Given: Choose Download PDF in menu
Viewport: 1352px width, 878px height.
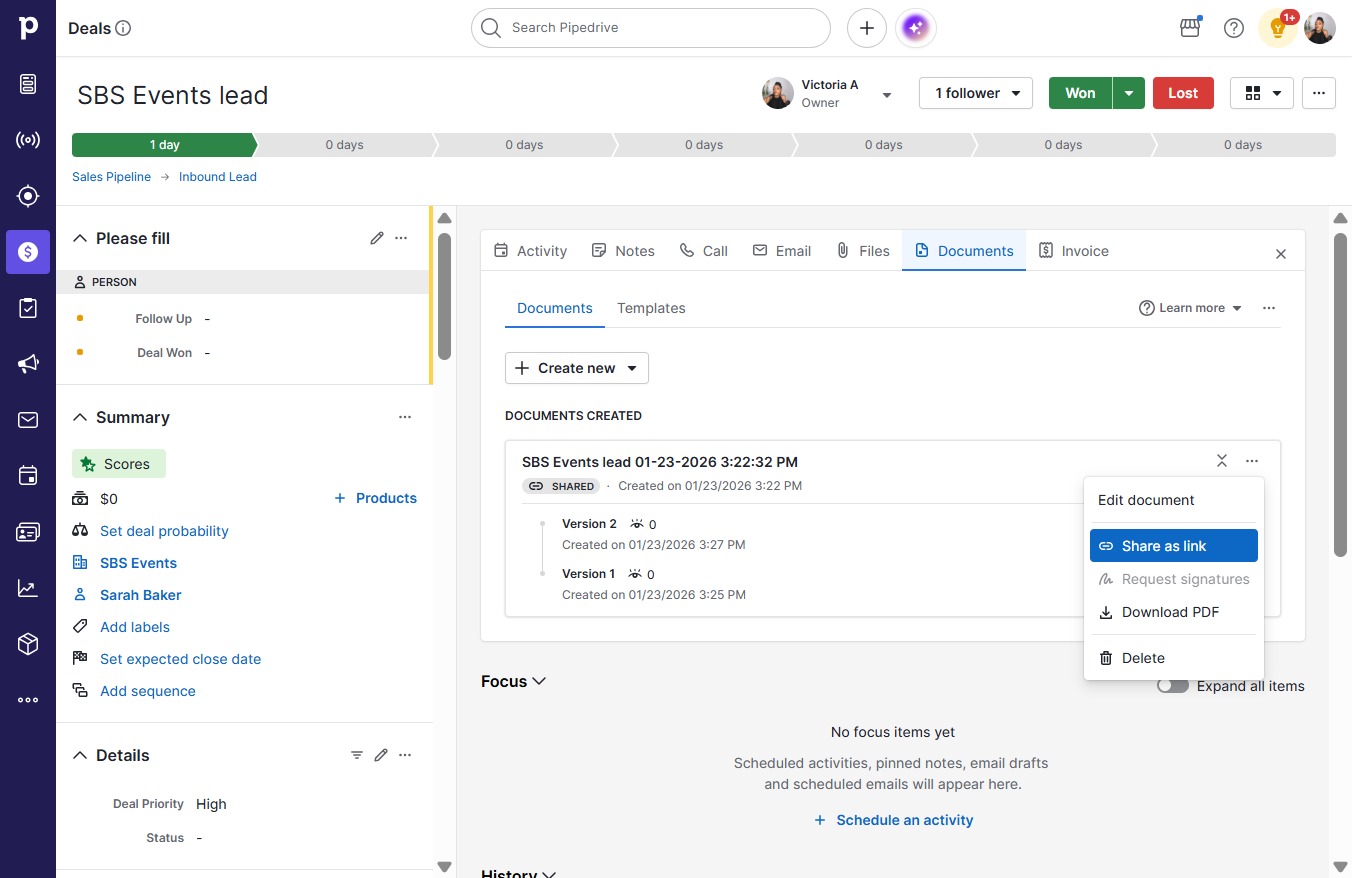Looking at the screenshot, I should [1174, 612].
